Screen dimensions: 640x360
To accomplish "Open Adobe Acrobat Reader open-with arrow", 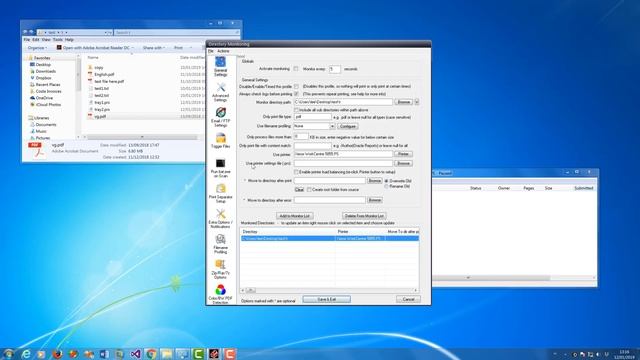I will pos(132,48).
